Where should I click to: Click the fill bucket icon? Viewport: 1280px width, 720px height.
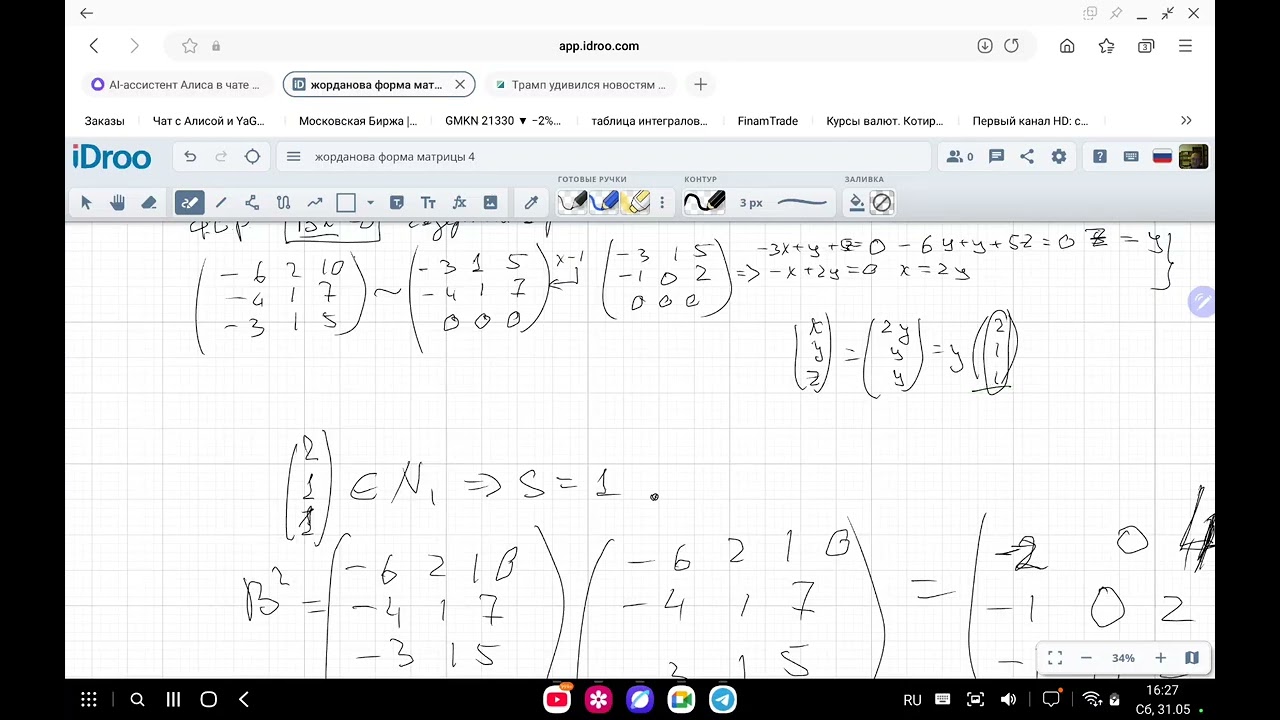pyautogui.click(x=857, y=203)
